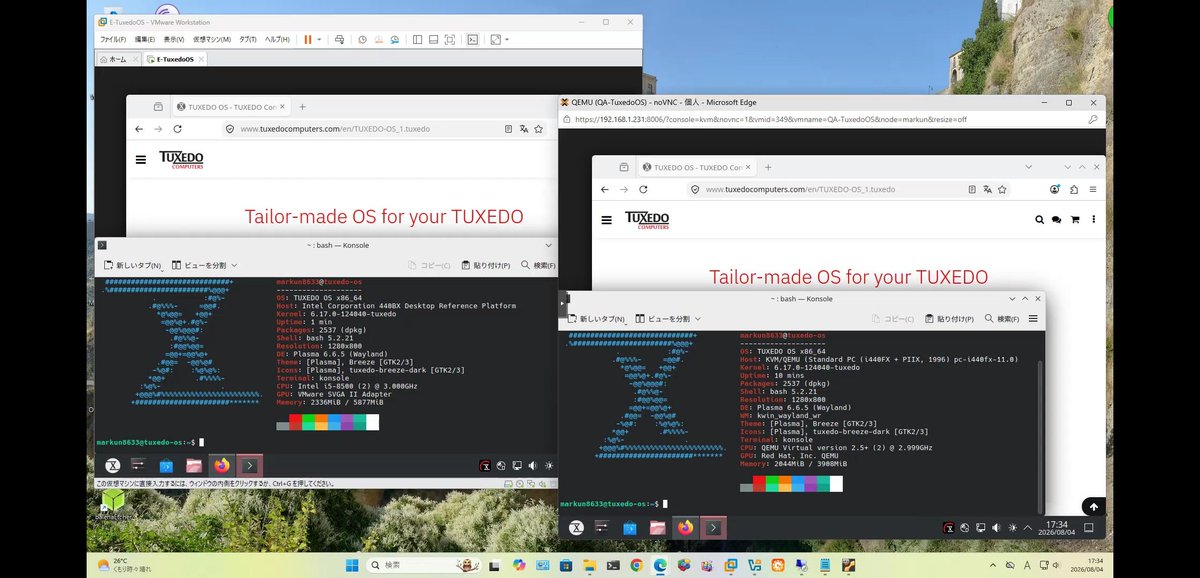
Task: Switch to the ホーム tab in VMware
Action: point(118,59)
